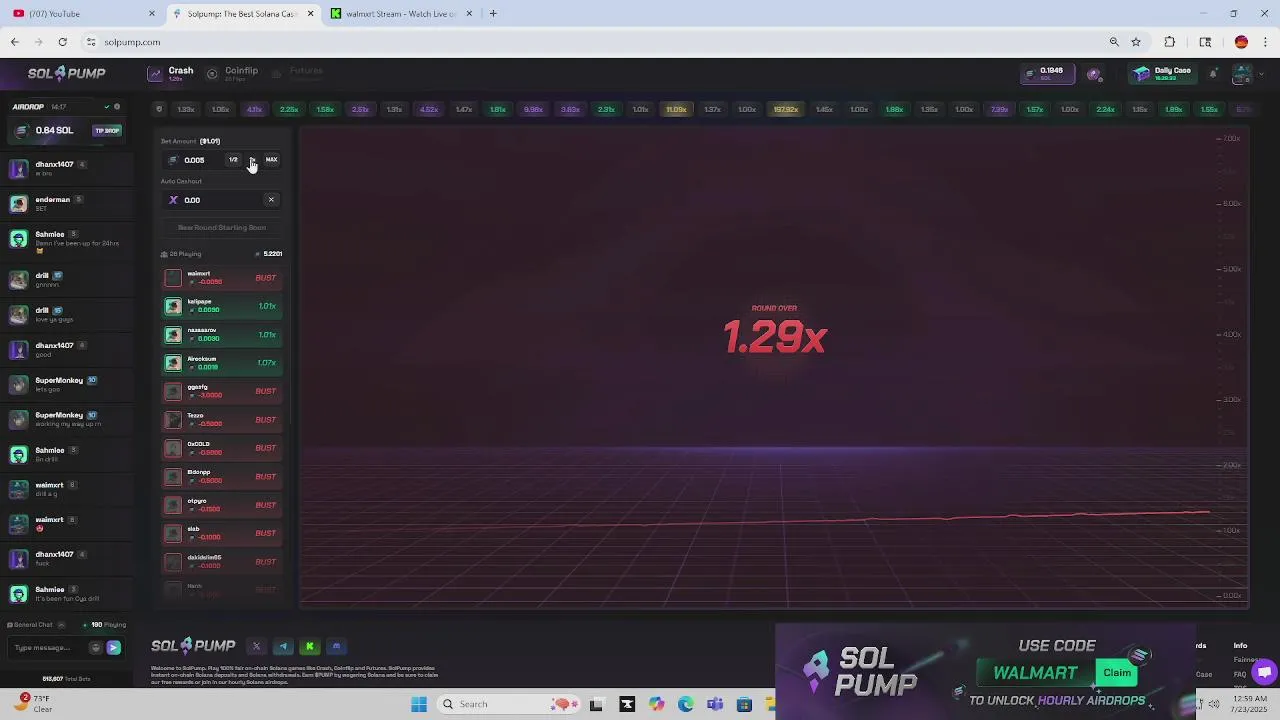Open the Microsoft Edge taskbar icon
This screenshot has width=1280, height=720.
686,704
